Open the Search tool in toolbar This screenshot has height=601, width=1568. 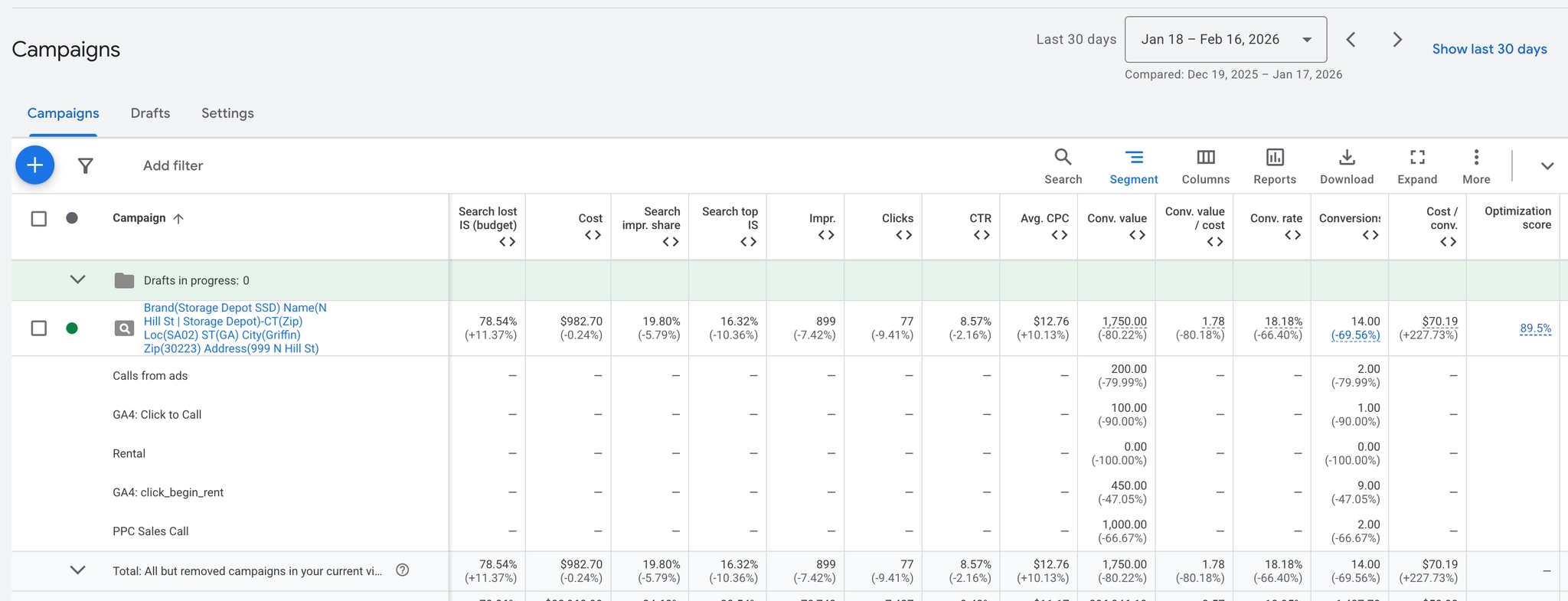click(x=1063, y=166)
